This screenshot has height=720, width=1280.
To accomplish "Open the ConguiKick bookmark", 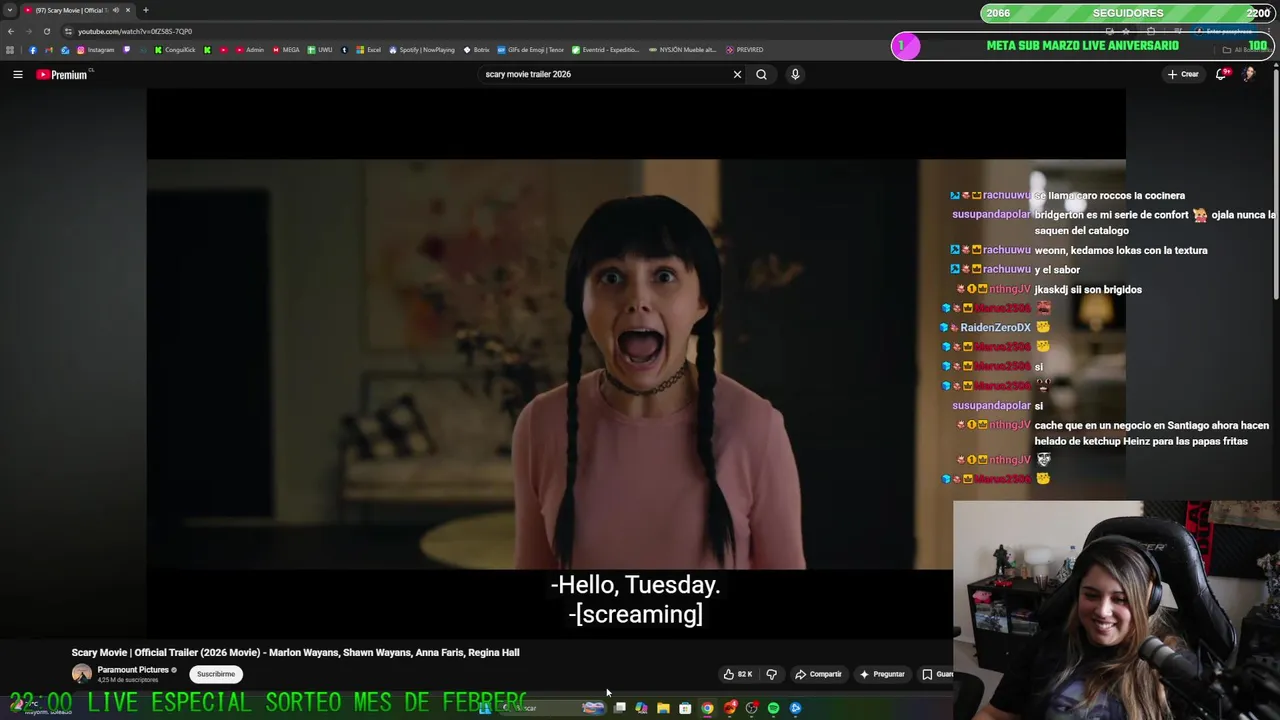I will click(174, 50).
